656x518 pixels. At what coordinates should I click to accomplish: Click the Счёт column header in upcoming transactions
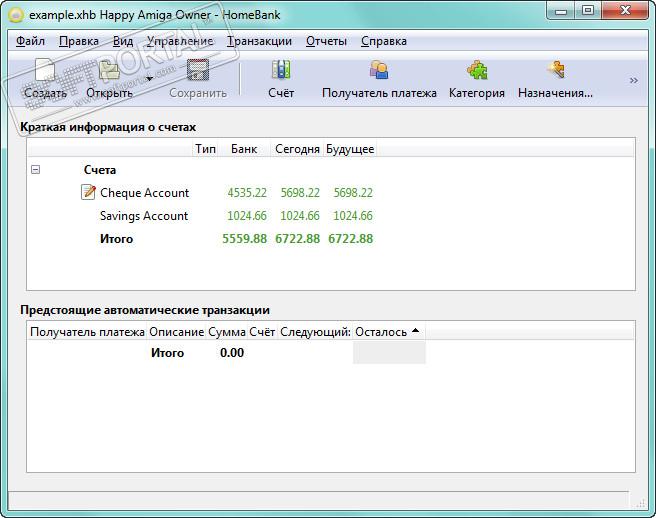point(262,332)
